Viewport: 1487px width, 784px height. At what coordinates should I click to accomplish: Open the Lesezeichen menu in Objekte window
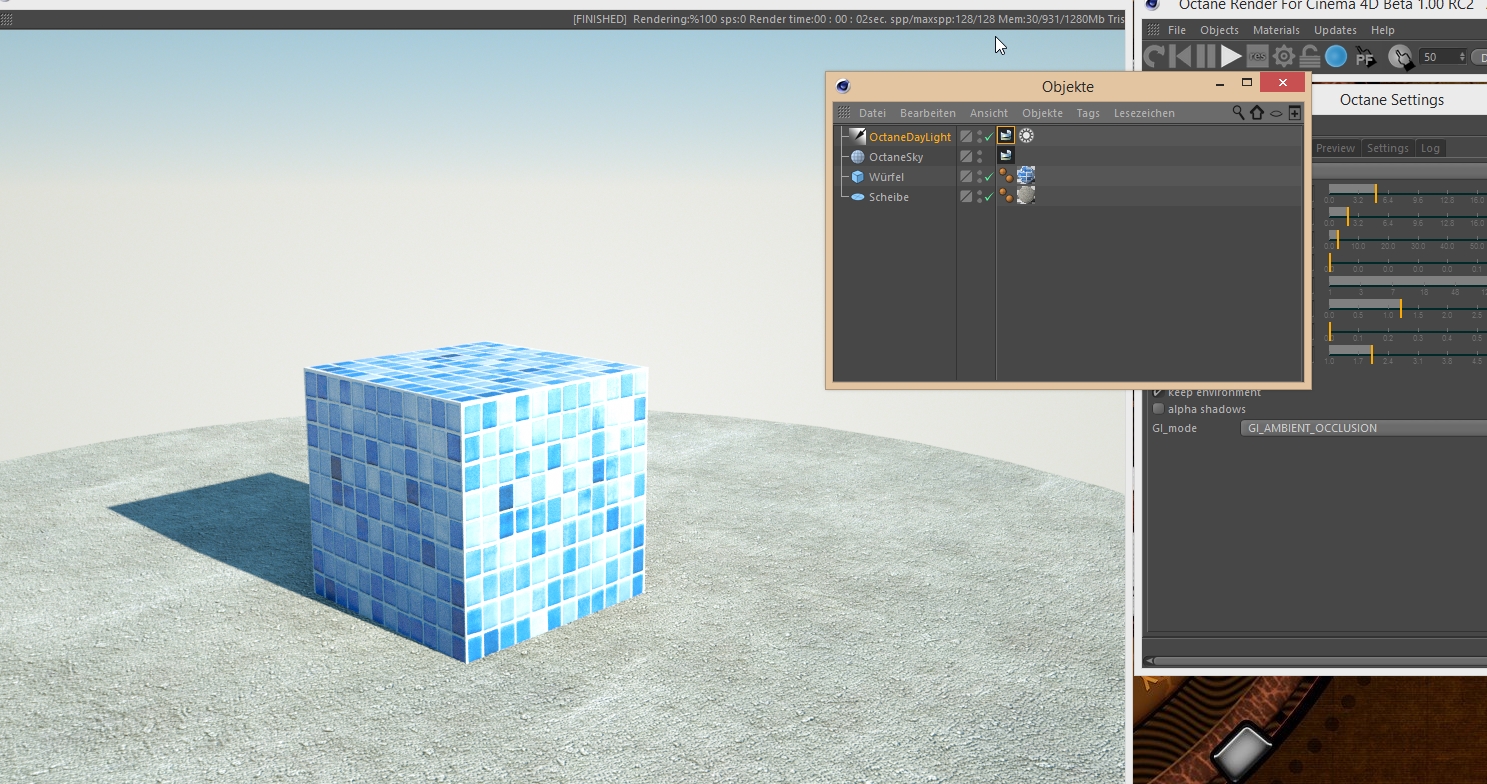click(1144, 113)
